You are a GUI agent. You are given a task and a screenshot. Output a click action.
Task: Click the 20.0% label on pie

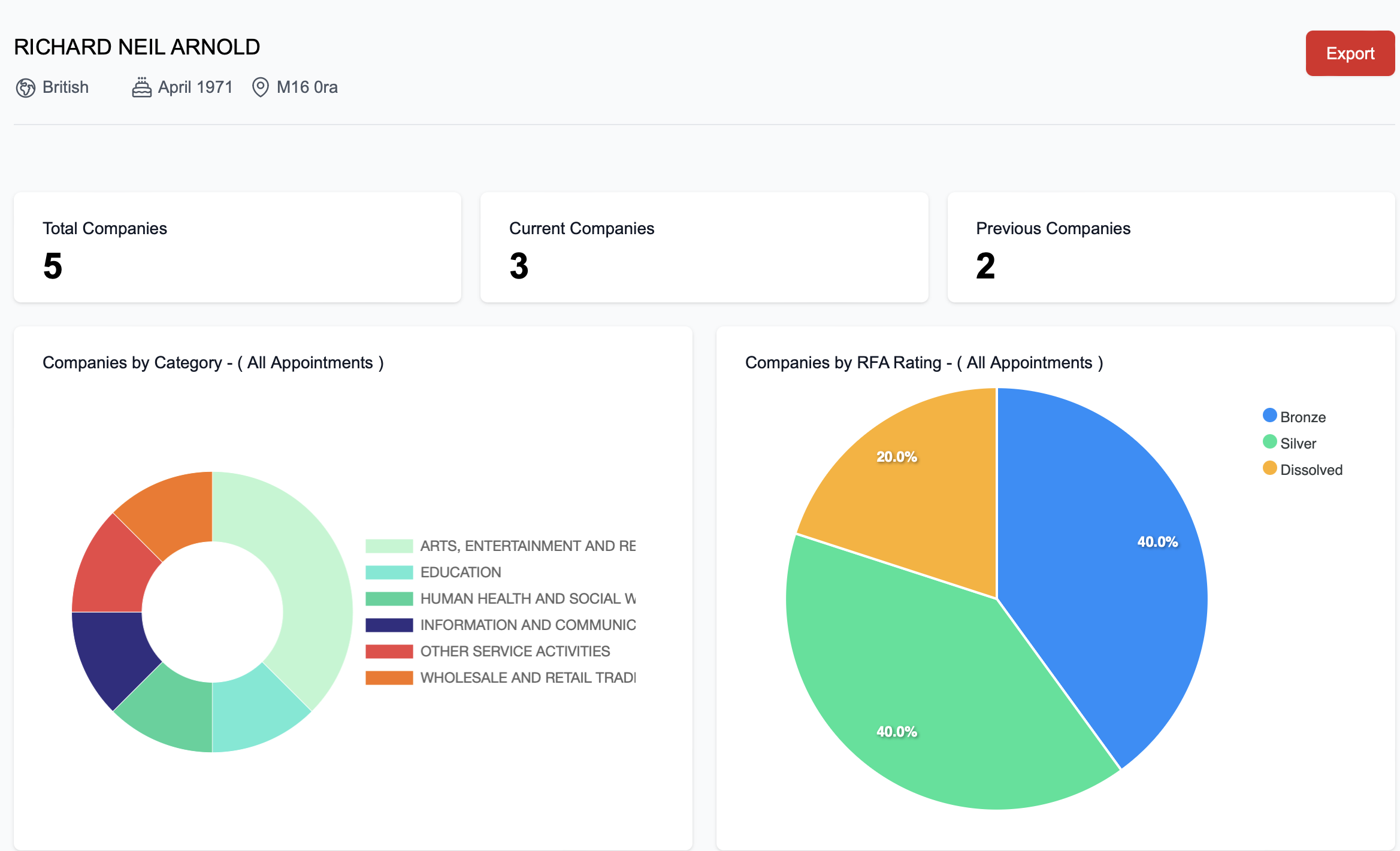(x=897, y=457)
